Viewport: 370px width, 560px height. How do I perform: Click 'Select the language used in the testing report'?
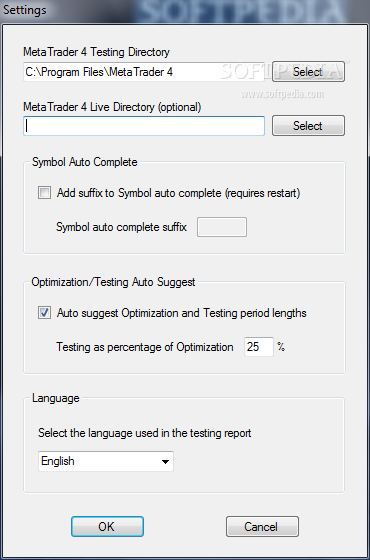[x=145, y=433]
